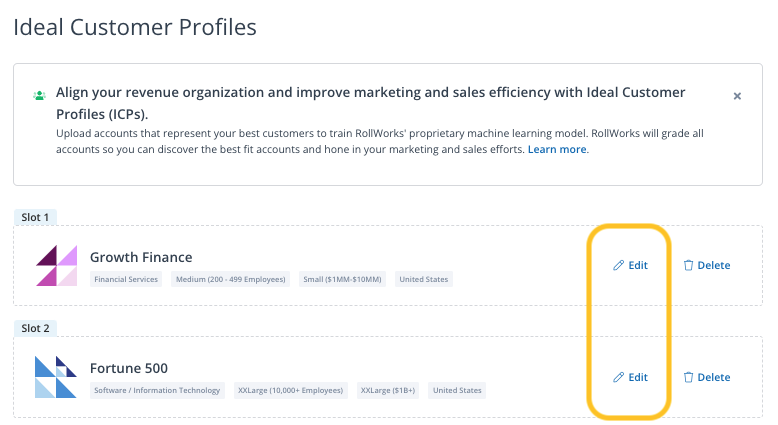The height and width of the screenshot is (425, 778).
Task: Click the Growth Finance purple triangle logo
Action: pos(56,265)
